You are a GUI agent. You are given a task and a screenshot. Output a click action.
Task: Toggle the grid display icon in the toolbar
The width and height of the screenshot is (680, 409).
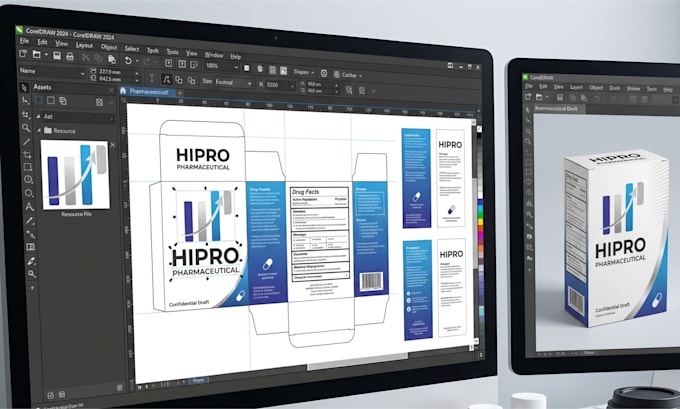(x=272, y=70)
